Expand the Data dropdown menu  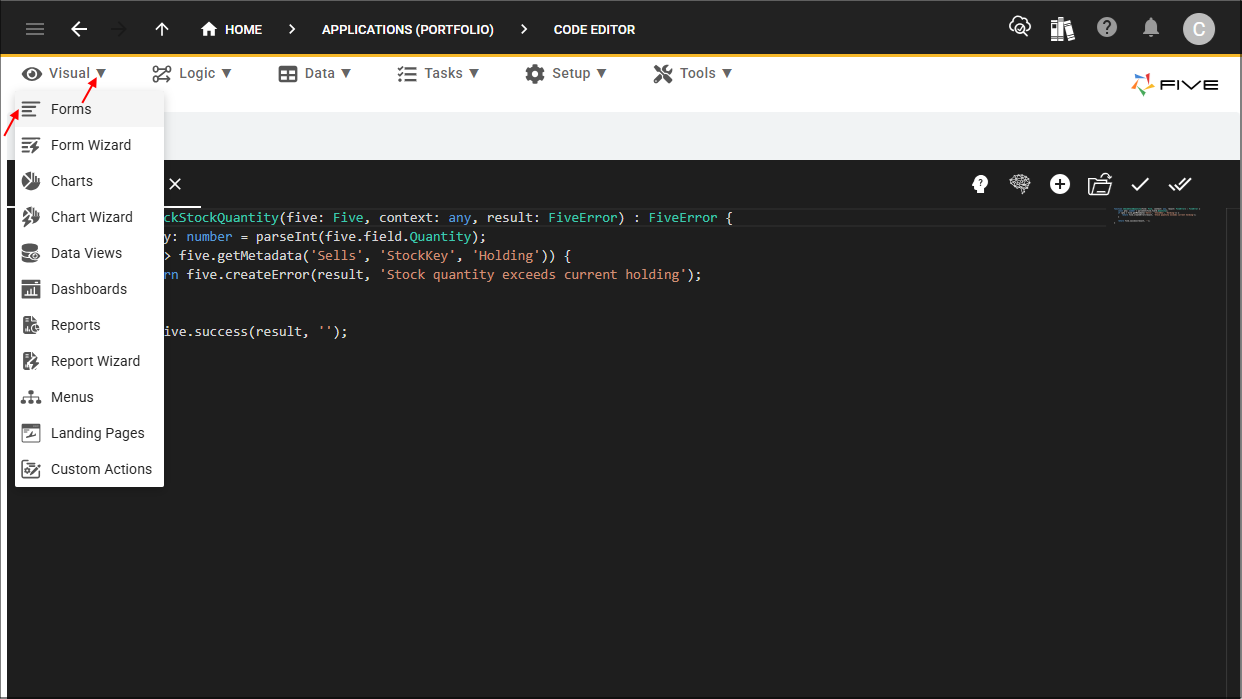tap(315, 73)
